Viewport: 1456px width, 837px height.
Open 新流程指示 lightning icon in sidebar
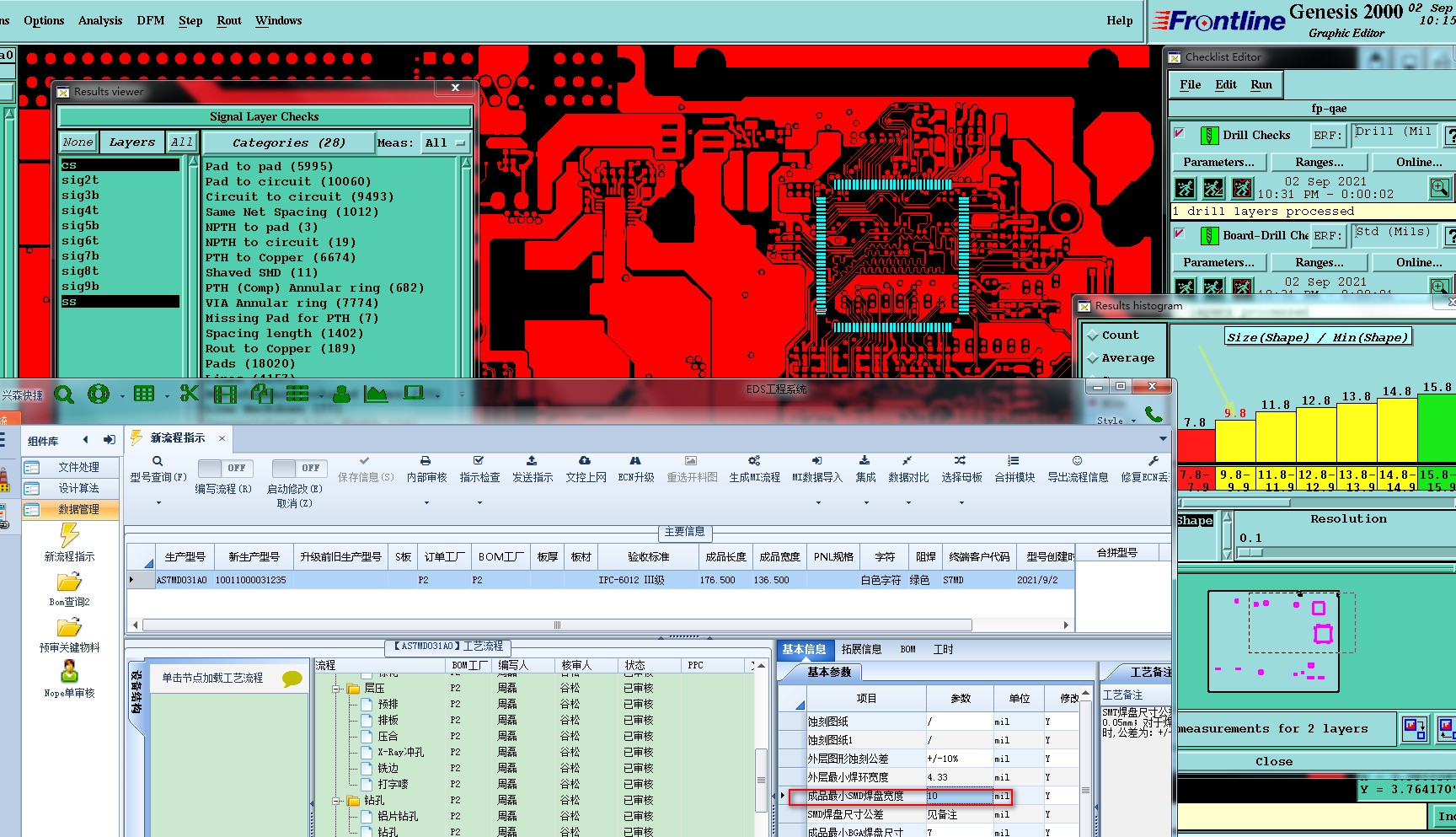tap(69, 535)
